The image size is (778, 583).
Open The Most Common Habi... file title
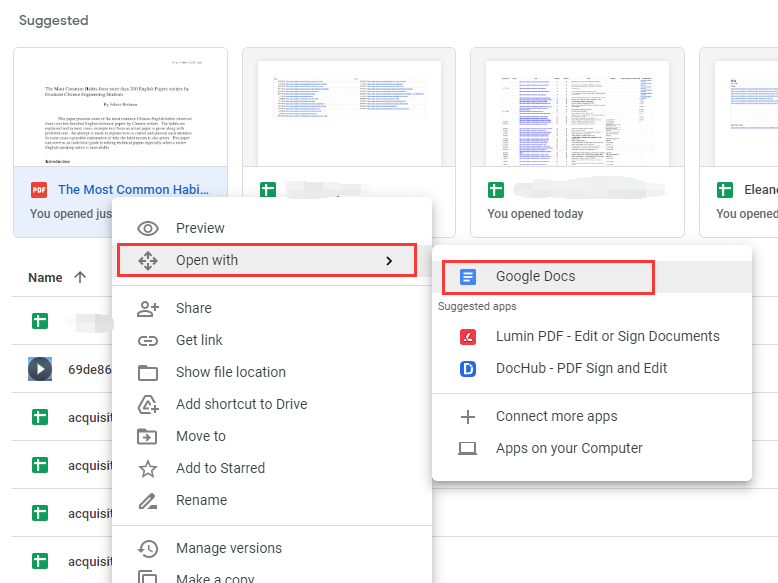click(x=133, y=190)
